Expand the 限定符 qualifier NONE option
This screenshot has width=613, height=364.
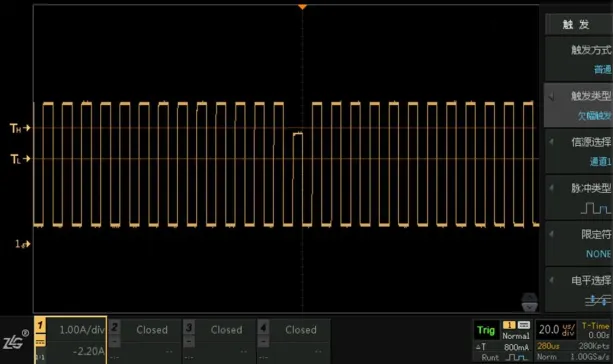coord(578,244)
